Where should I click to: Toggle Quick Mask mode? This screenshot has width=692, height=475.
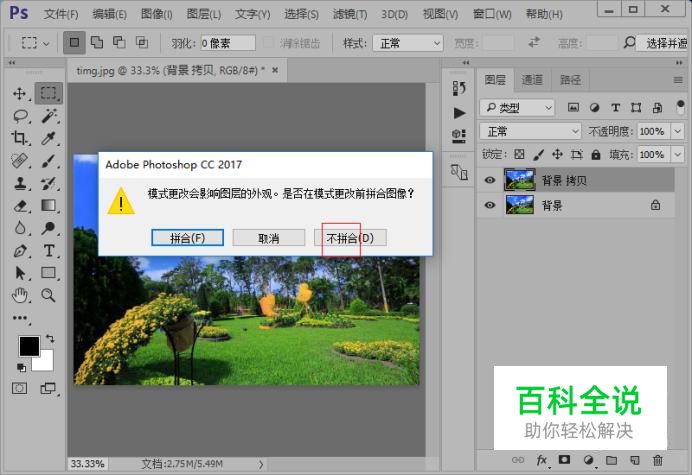point(19,388)
